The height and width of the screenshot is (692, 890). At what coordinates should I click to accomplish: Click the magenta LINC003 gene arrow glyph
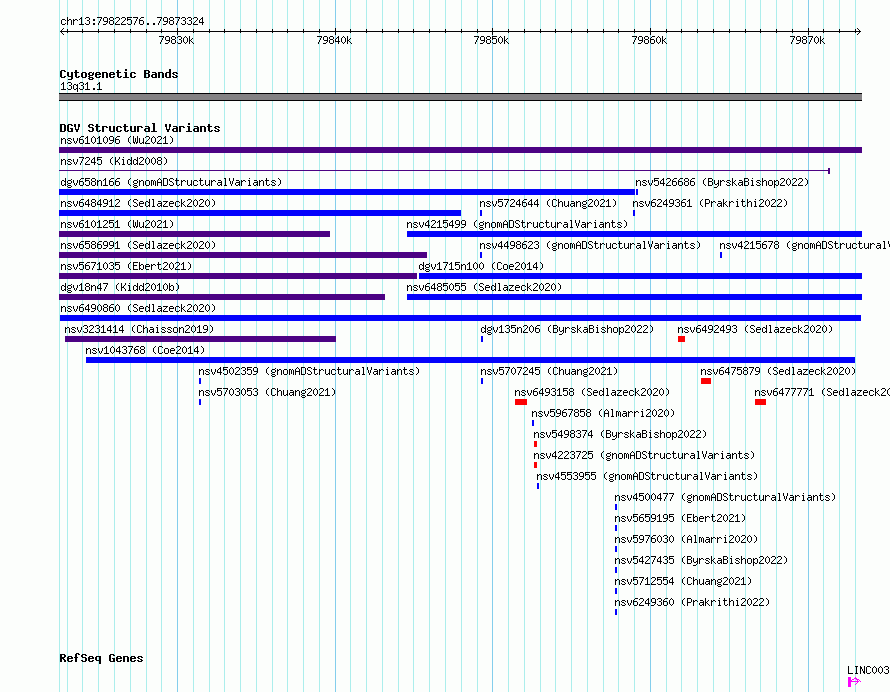click(854, 682)
